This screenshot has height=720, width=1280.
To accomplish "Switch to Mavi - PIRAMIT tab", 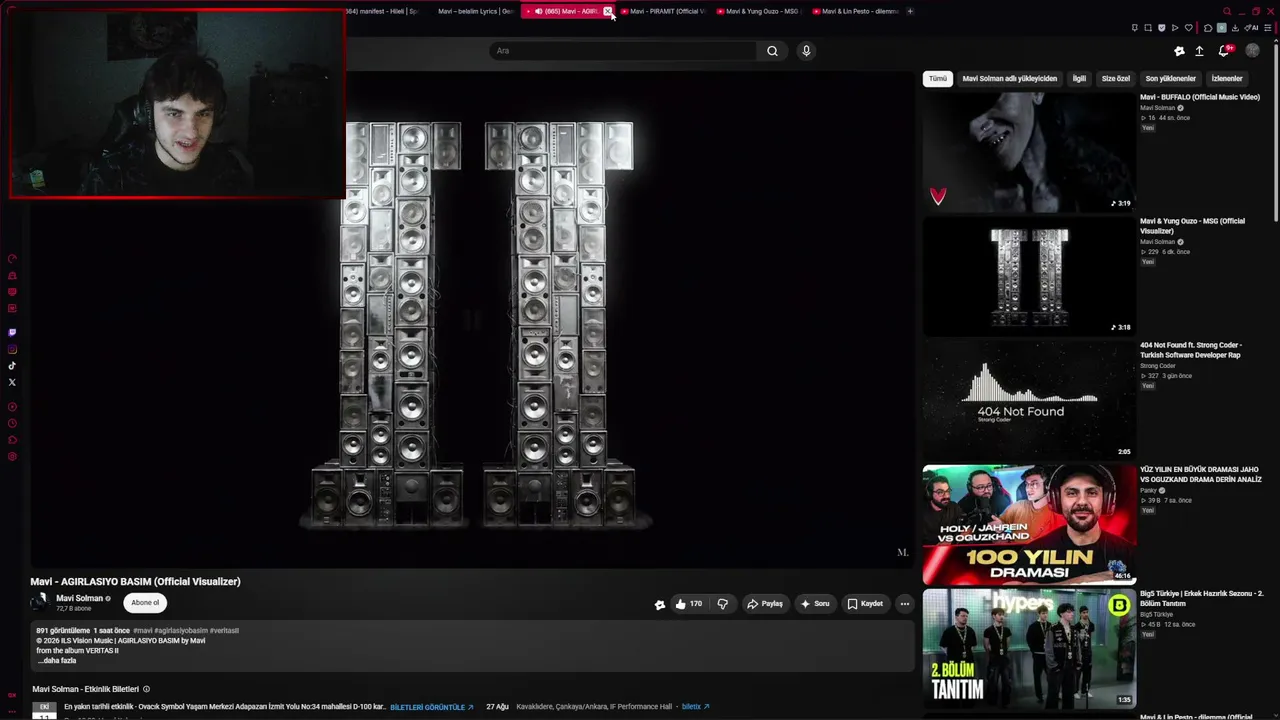I will click(x=662, y=11).
